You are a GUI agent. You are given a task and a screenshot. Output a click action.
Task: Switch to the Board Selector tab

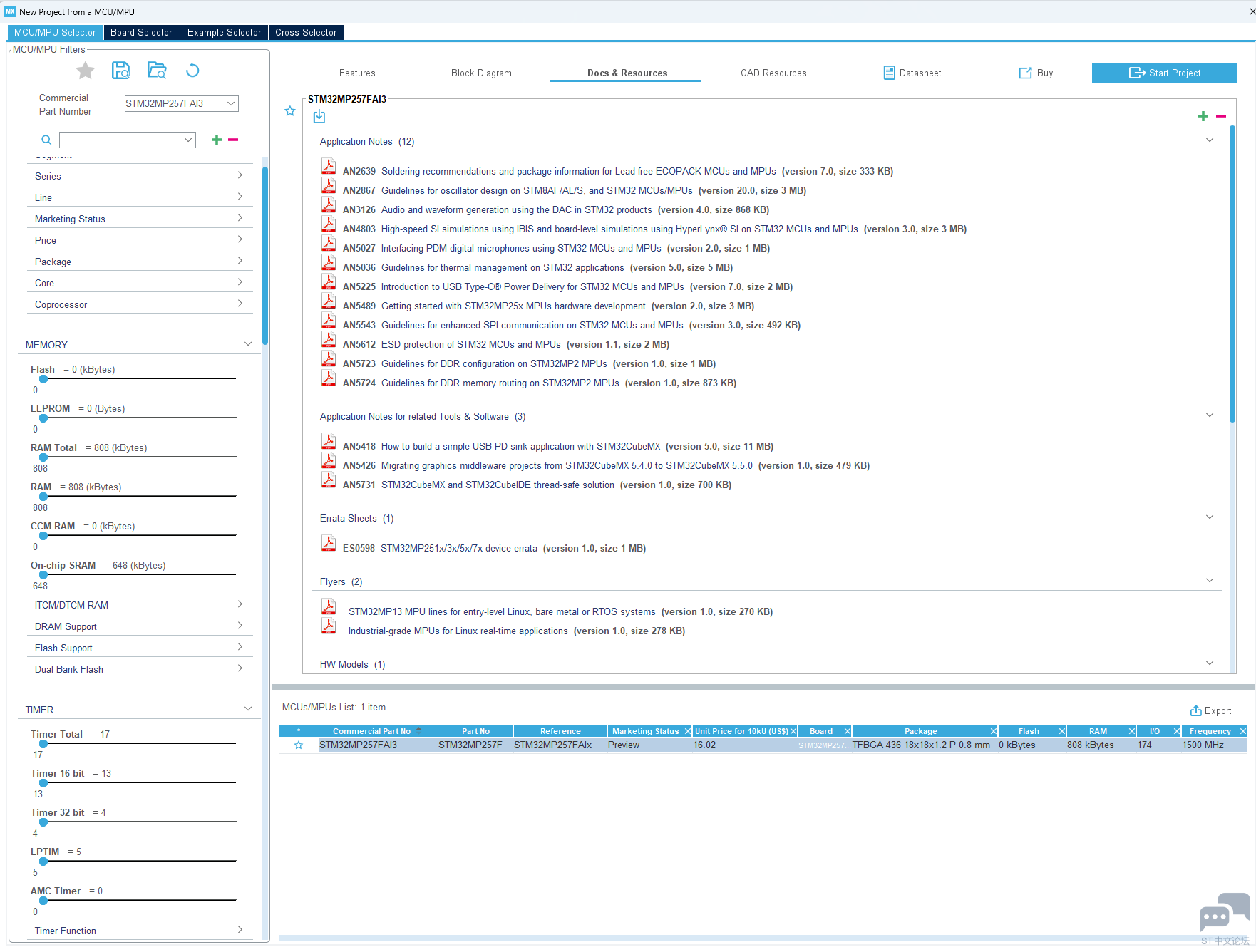click(141, 32)
